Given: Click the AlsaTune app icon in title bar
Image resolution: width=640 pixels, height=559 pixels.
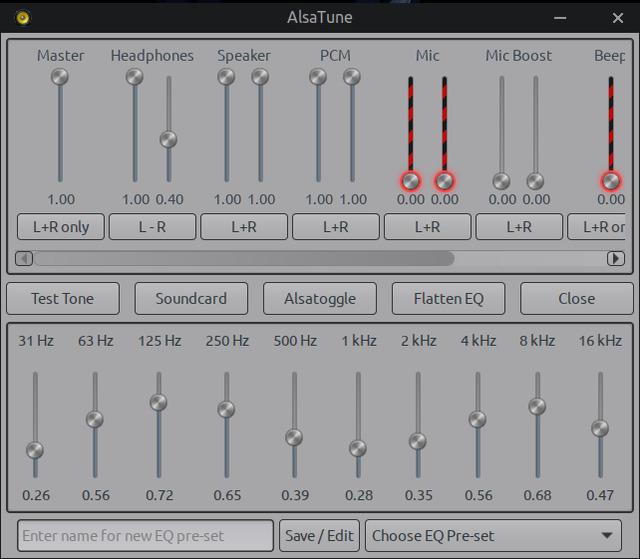Looking at the screenshot, I should click(22, 17).
